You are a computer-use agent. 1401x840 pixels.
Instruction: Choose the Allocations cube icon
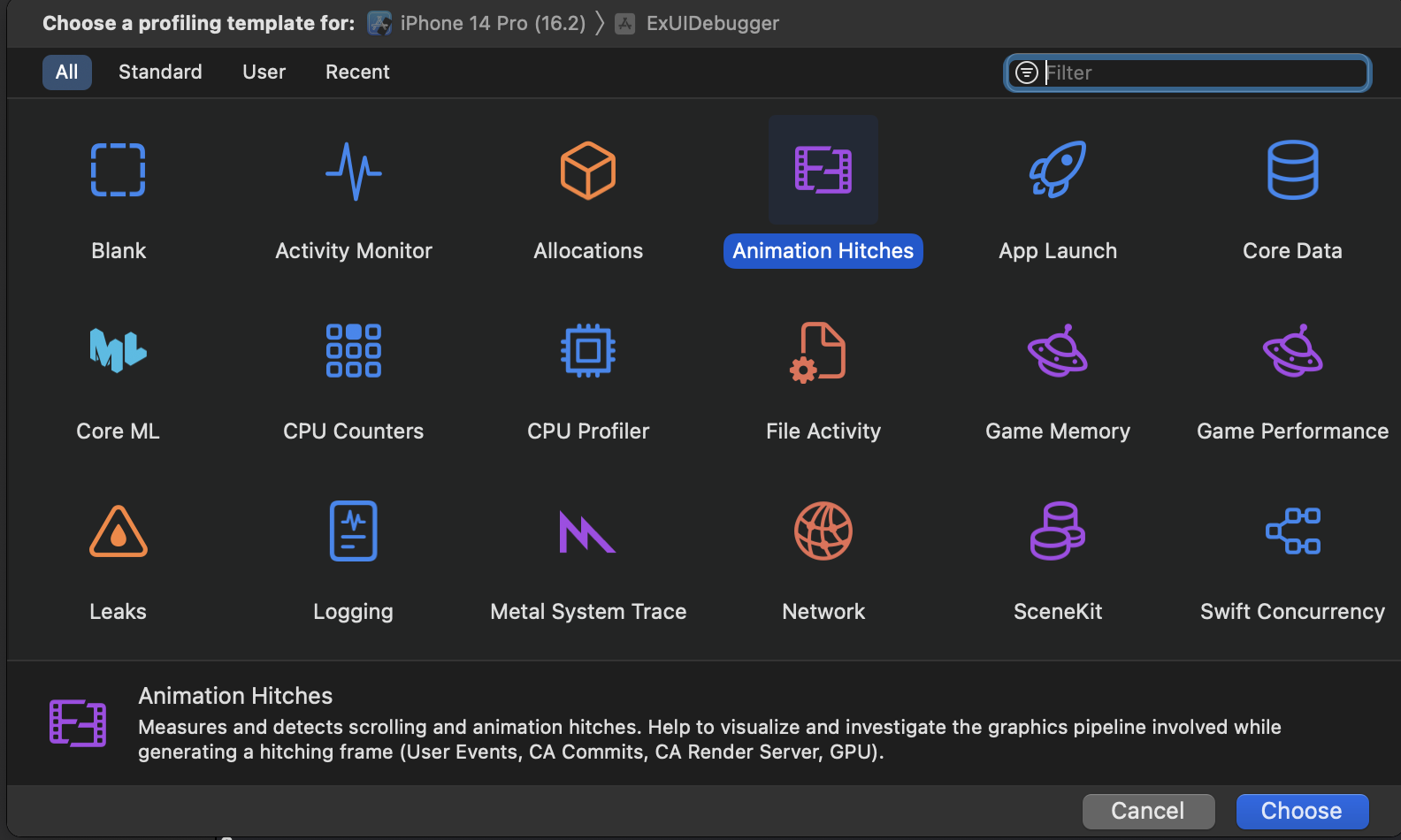coord(588,170)
